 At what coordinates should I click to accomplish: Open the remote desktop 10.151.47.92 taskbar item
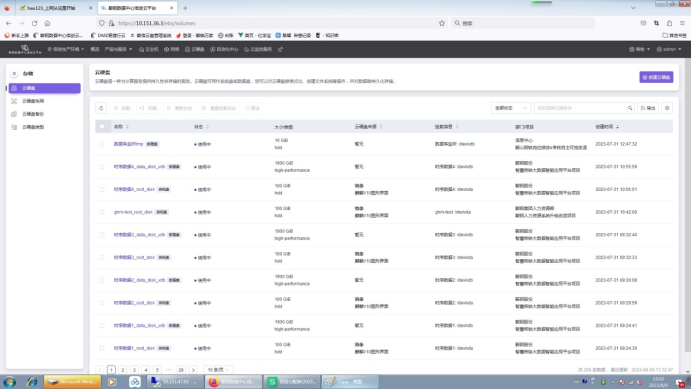click(x=175, y=382)
